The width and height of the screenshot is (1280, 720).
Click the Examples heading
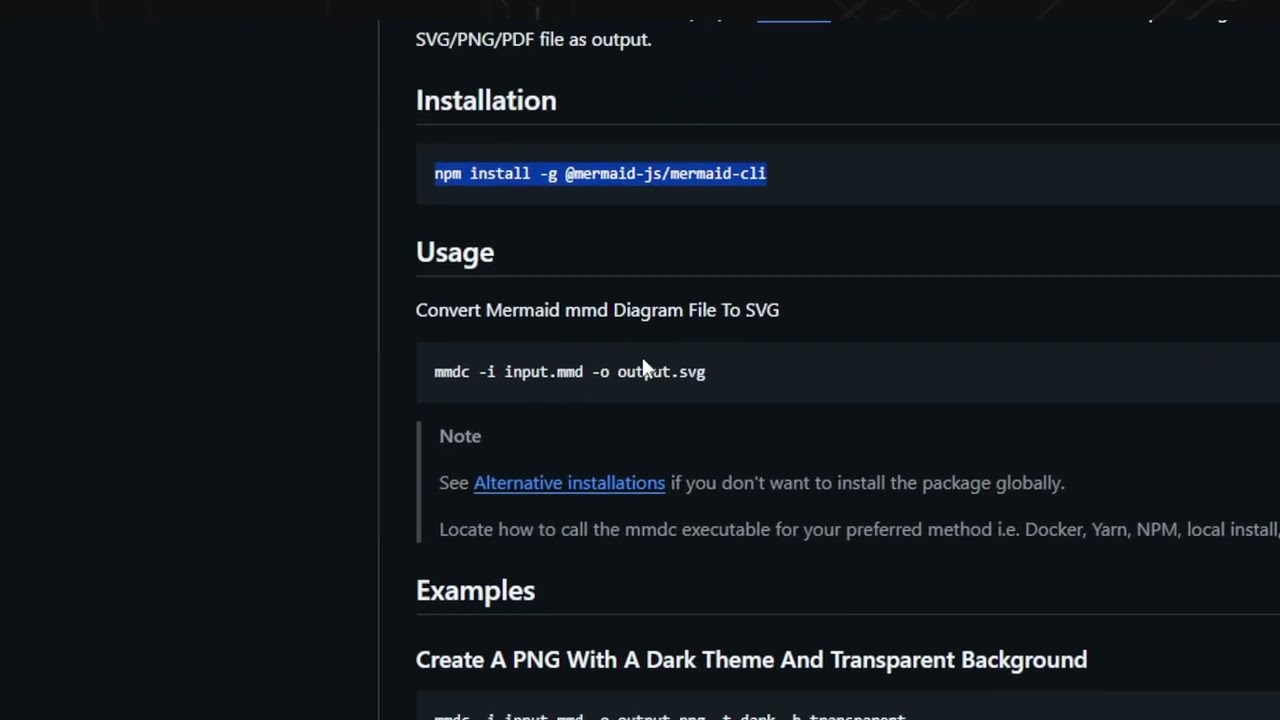(x=475, y=591)
